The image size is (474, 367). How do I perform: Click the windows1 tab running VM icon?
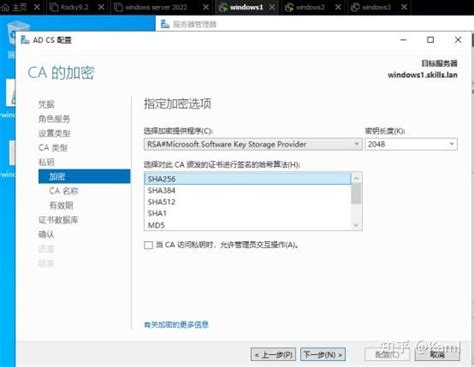(223, 7)
